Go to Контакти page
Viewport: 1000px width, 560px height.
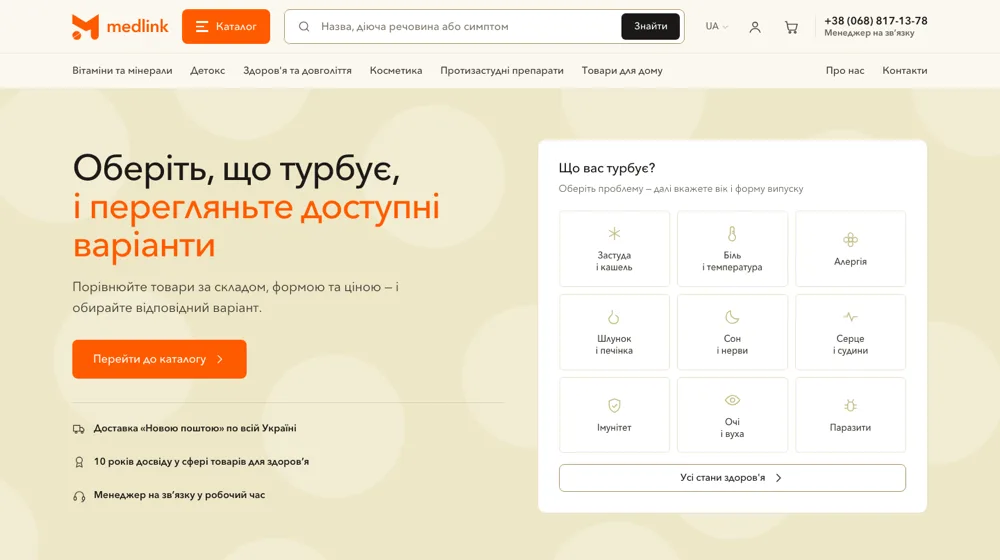pos(904,71)
